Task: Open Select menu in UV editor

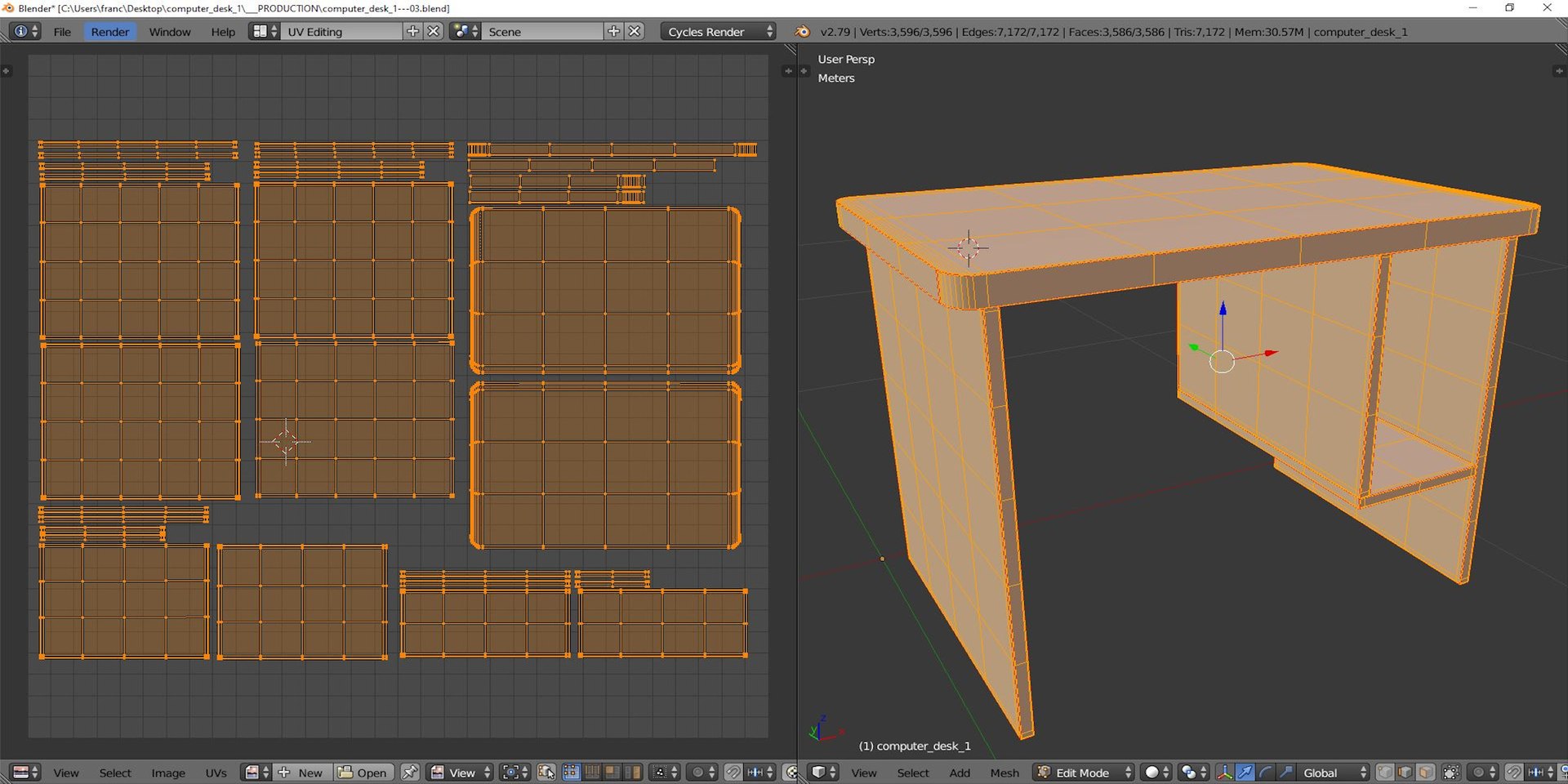Action: (x=115, y=773)
